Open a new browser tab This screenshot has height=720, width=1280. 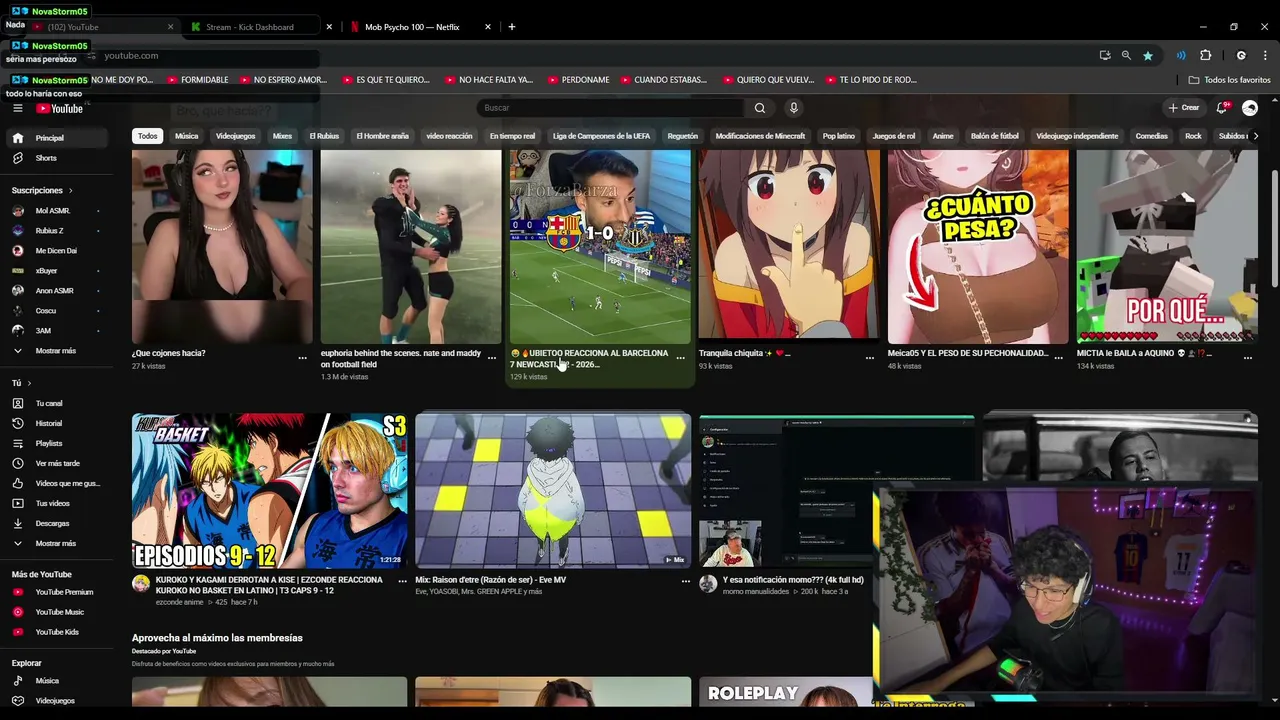[x=511, y=27]
